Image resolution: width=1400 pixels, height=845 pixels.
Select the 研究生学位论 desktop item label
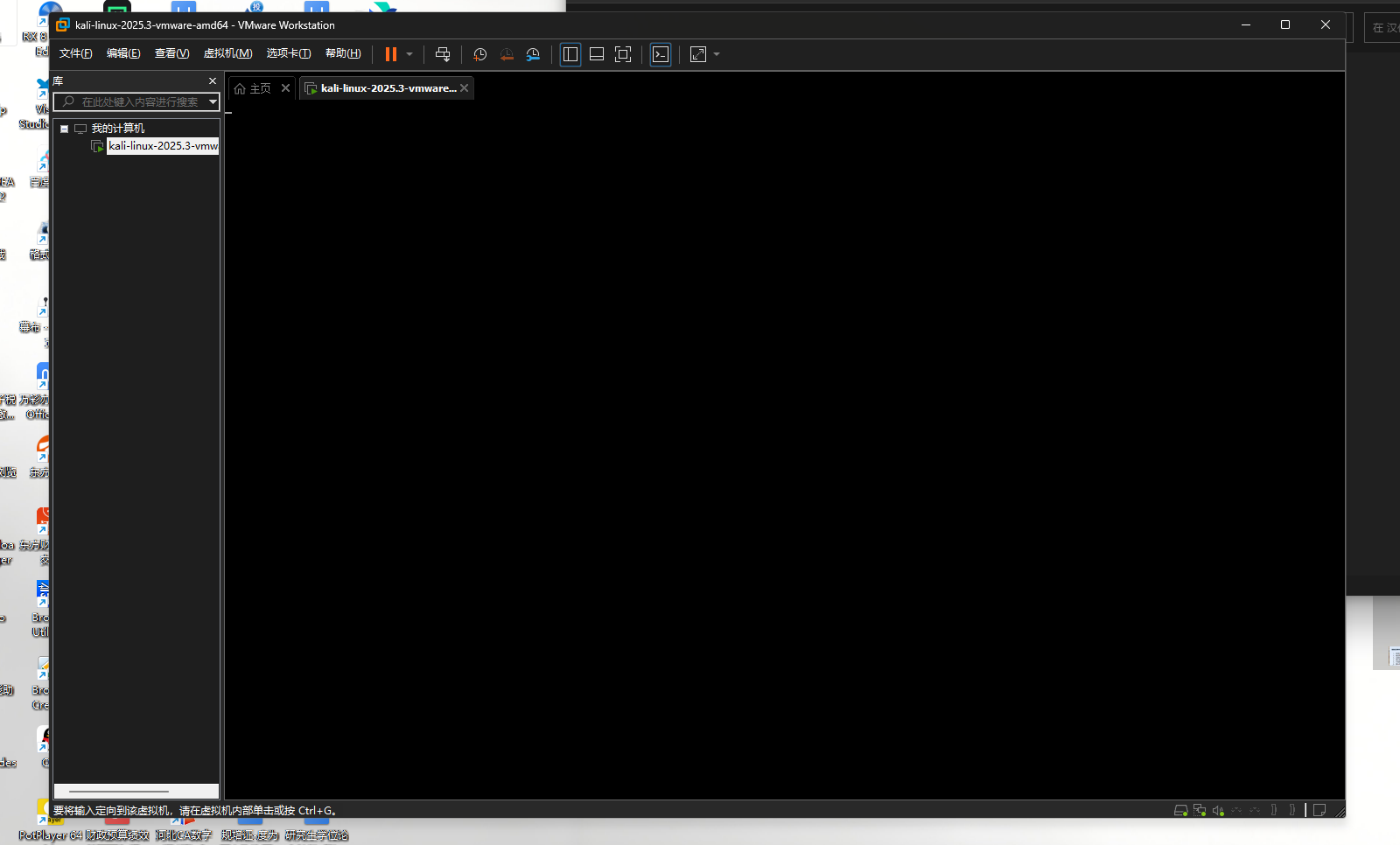pyautogui.click(x=317, y=835)
